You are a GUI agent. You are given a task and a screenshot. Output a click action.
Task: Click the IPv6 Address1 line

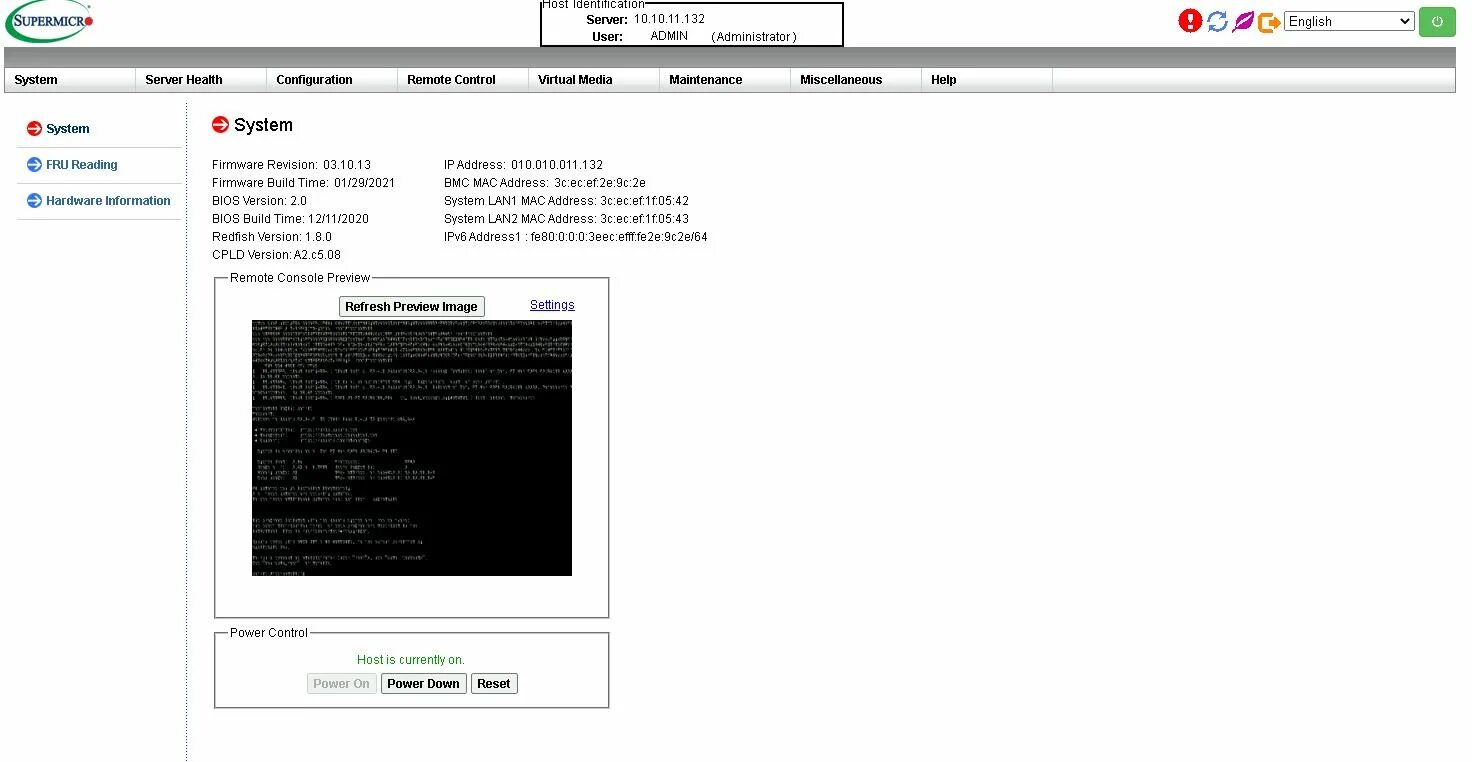click(575, 237)
